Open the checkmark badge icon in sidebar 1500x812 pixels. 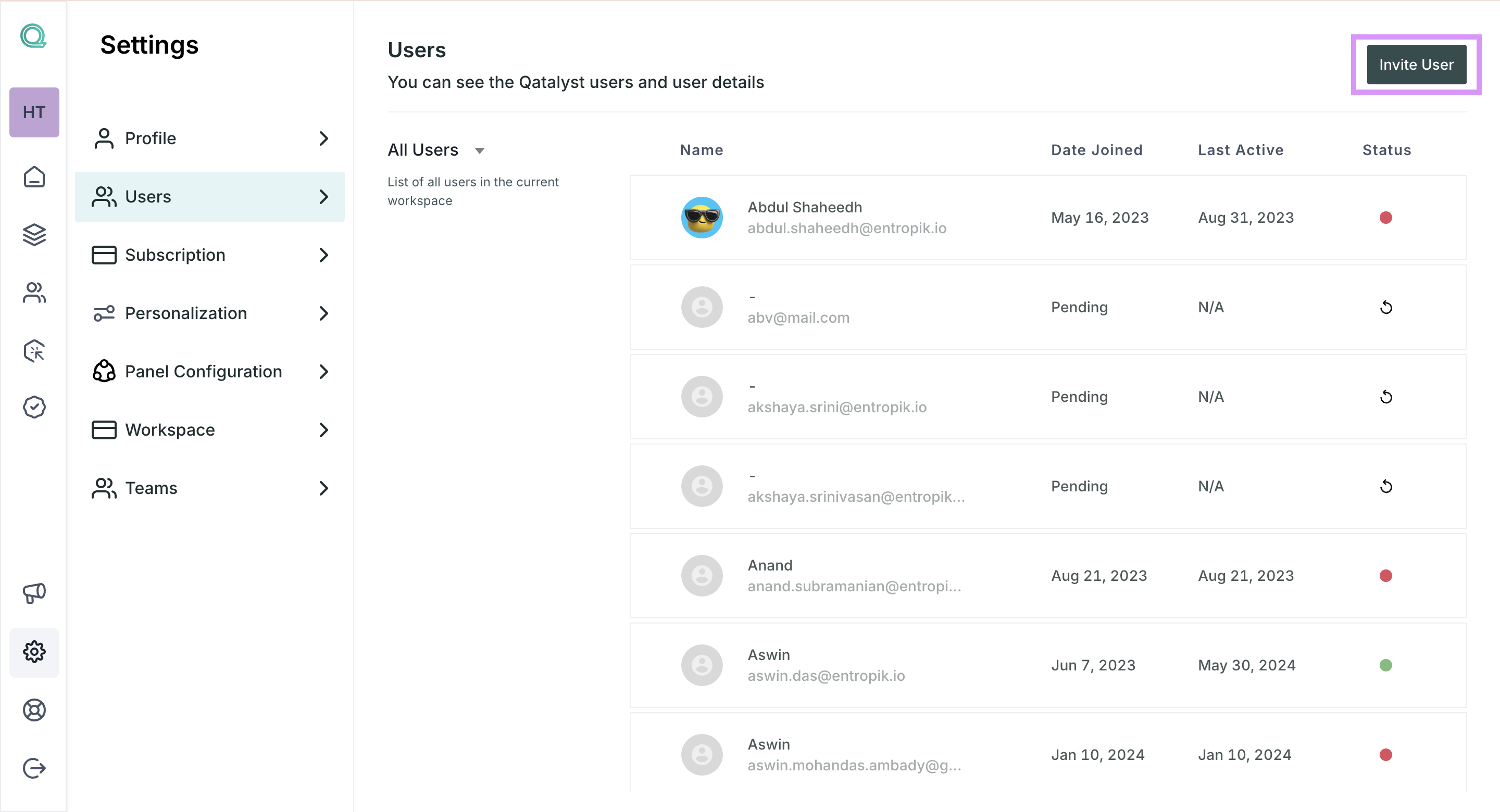pos(34,407)
